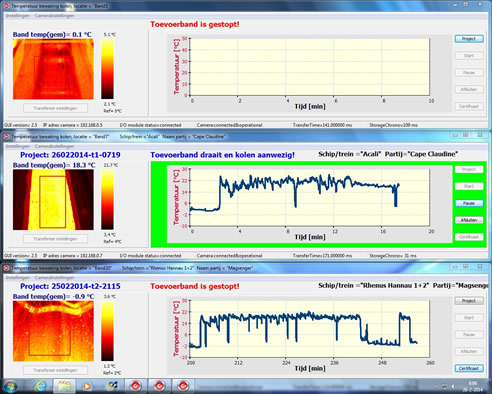This screenshot has height=394, width=492.
Task: Select the Band20 thermal camera image
Action: click(53, 331)
